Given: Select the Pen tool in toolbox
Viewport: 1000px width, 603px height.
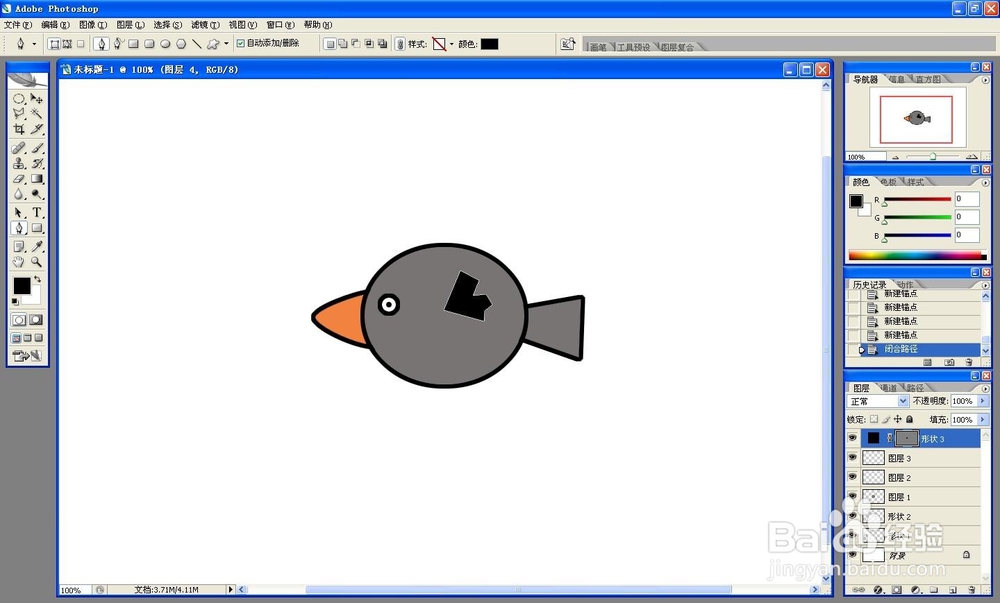Looking at the screenshot, I should coord(18,228).
